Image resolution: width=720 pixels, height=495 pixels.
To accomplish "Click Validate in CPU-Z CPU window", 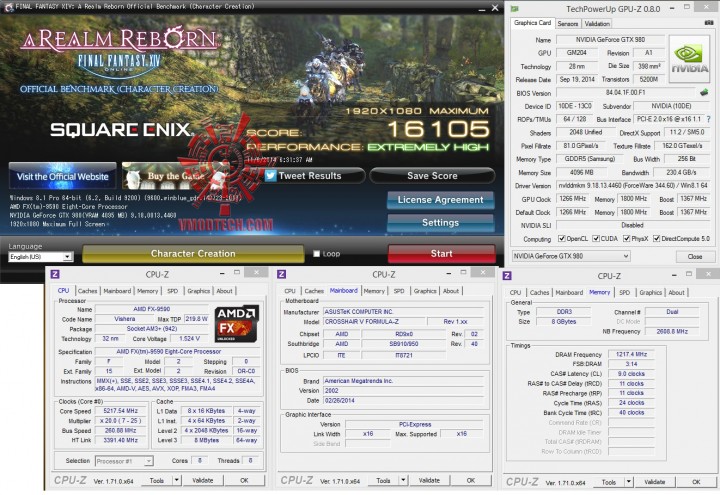I will (x=202, y=480).
